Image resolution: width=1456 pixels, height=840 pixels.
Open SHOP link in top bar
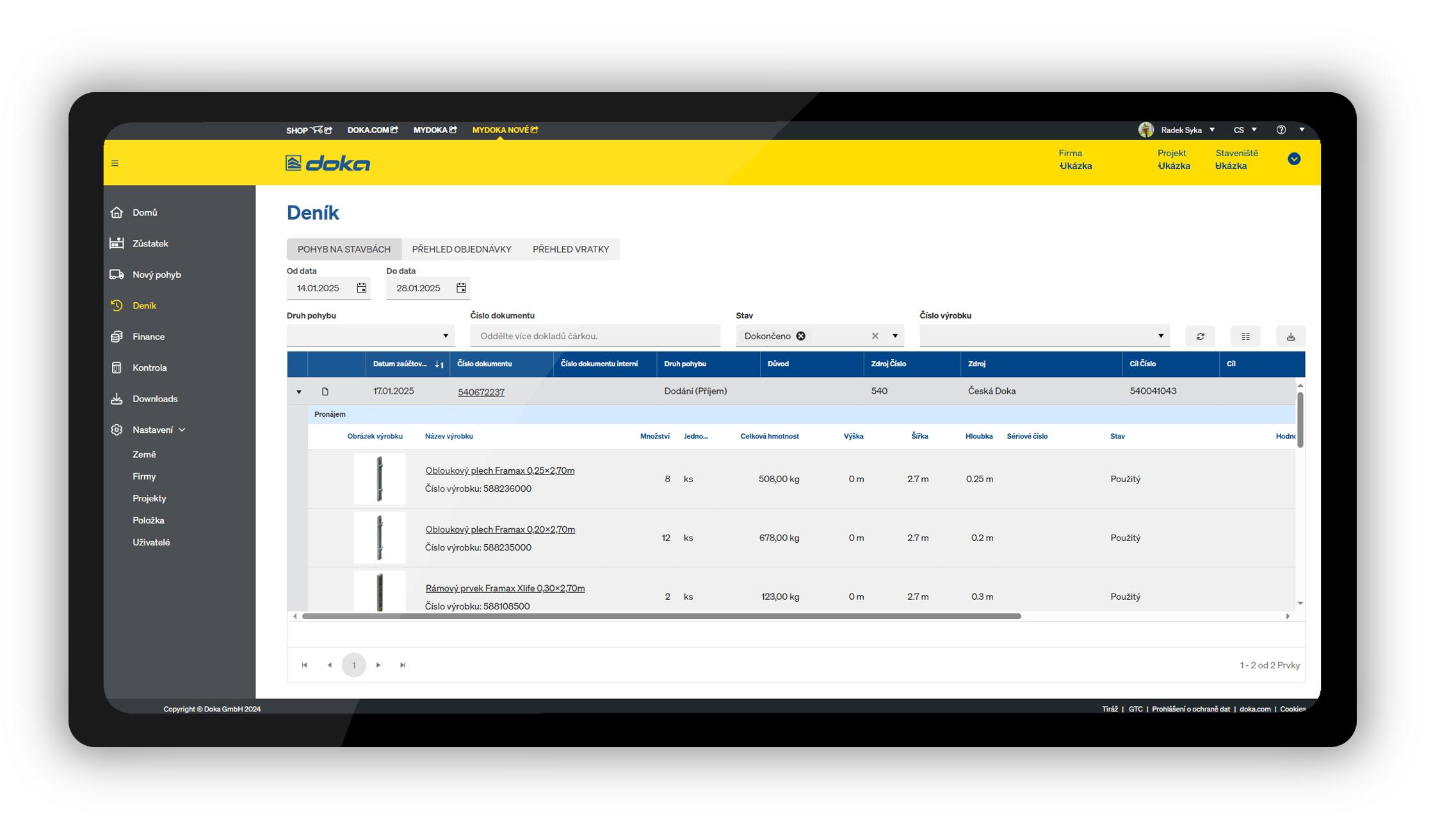pyautogui.click(x=309, y=130)
